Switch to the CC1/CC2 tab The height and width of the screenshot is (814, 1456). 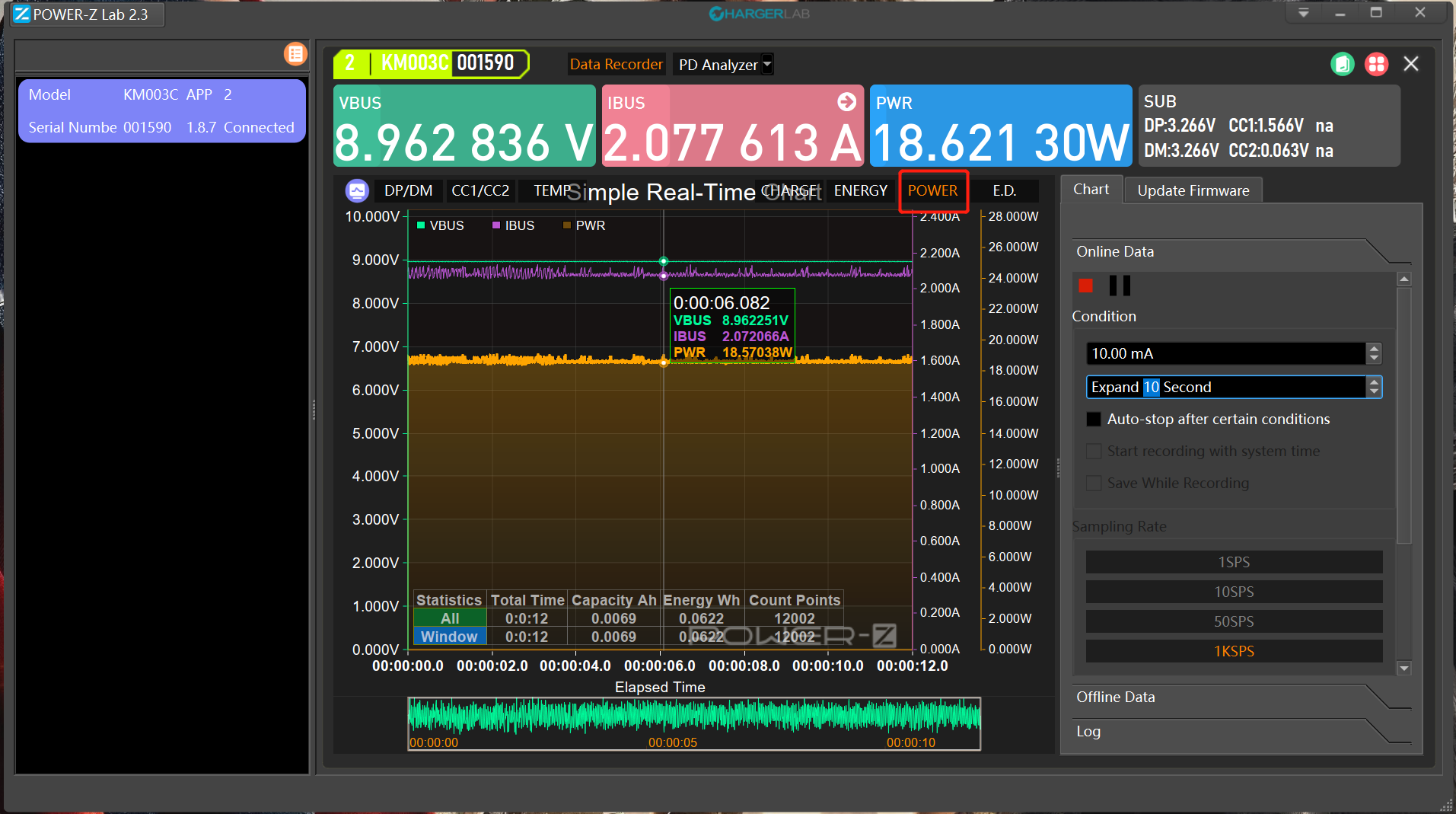coord(479,190)
